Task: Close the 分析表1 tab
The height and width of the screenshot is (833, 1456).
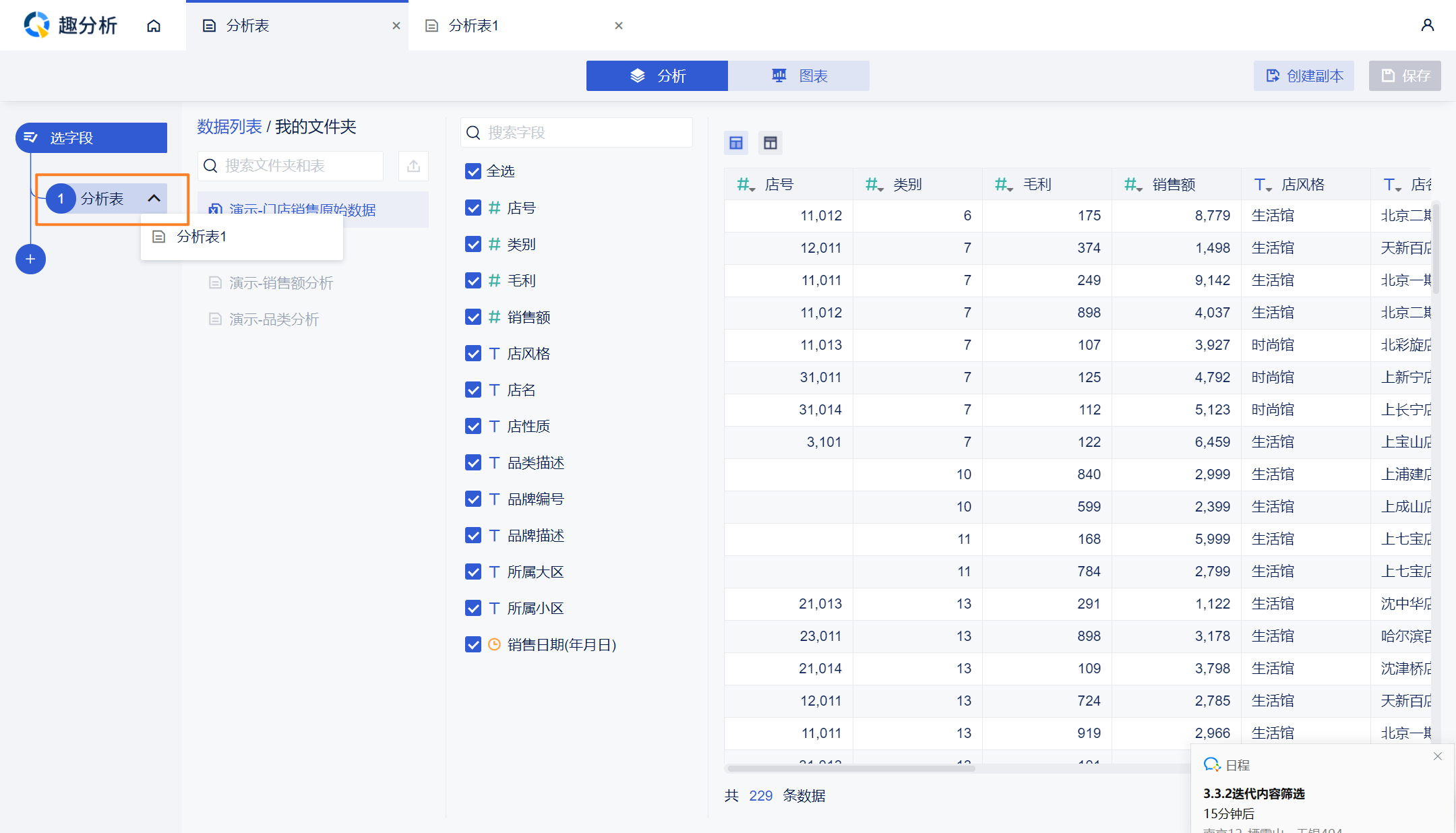Action: pos(619,26)
